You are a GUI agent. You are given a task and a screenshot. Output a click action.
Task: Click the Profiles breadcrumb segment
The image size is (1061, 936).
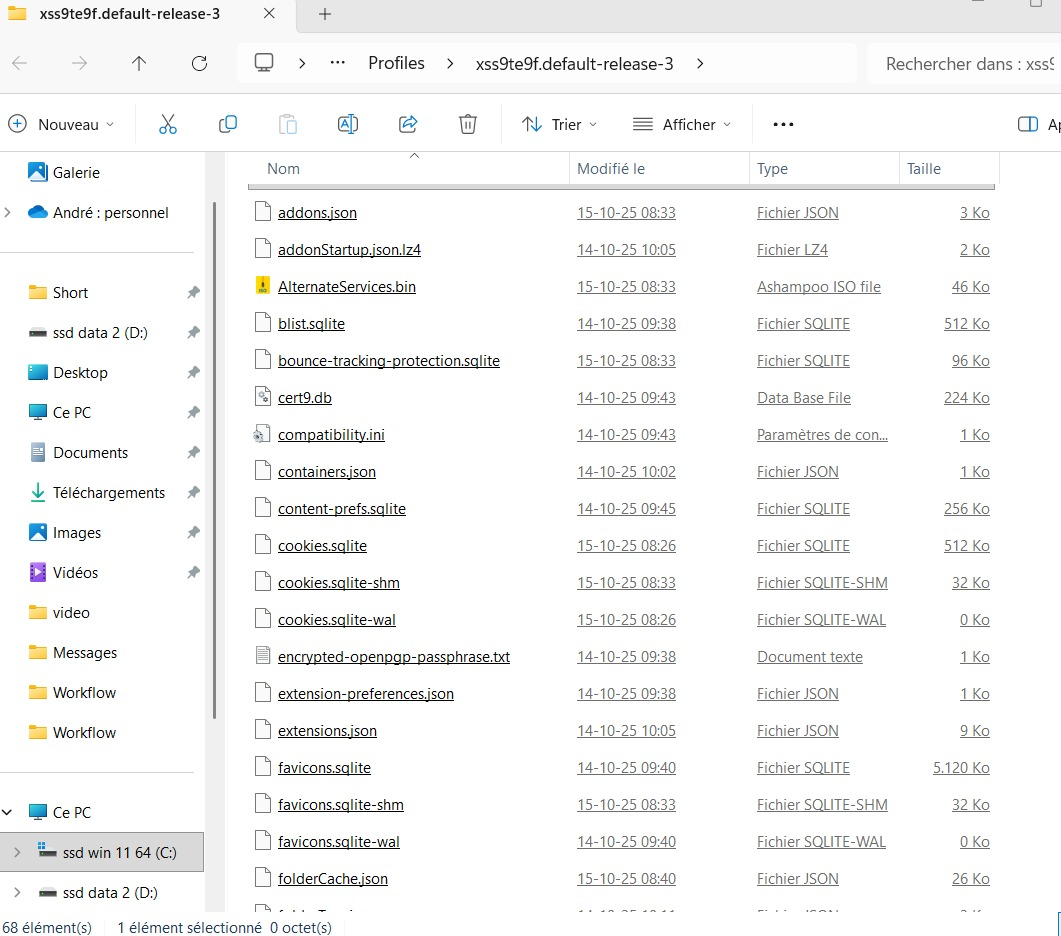point(396,63)
